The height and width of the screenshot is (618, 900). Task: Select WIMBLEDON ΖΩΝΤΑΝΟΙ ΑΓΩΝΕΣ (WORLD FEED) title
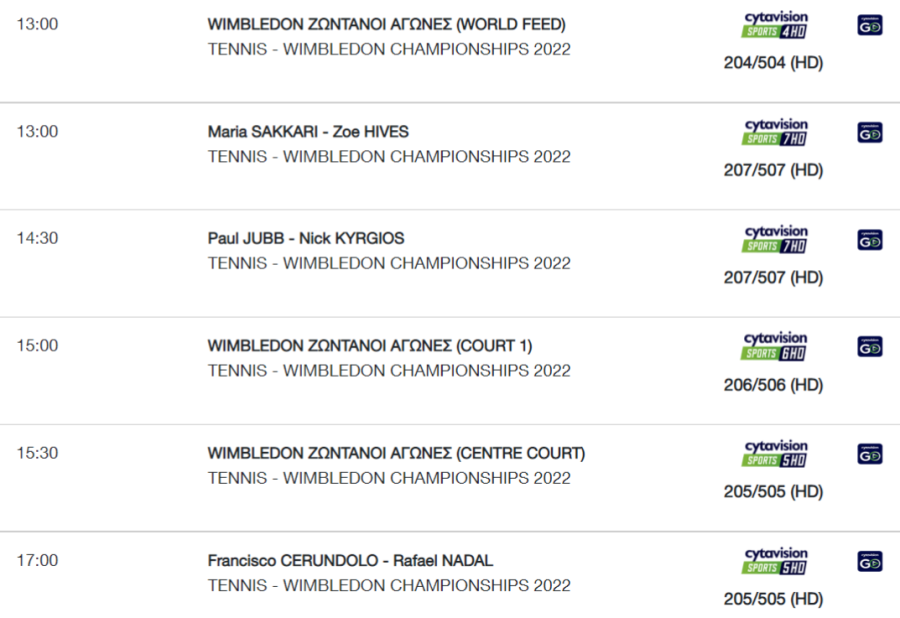[386, 25]
